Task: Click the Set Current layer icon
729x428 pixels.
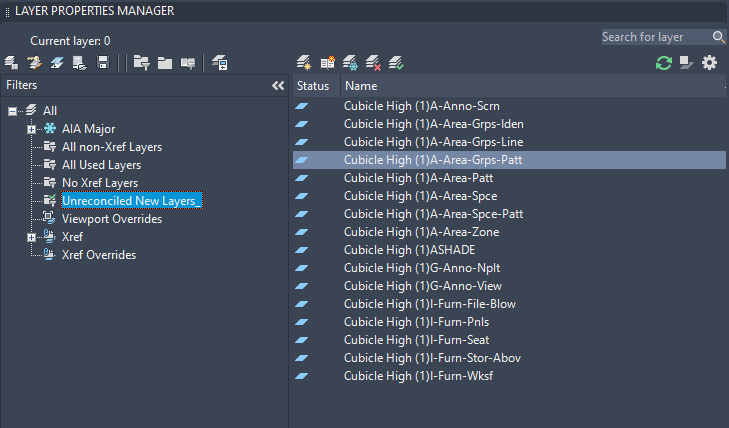Action: click(x=396, y=63)
